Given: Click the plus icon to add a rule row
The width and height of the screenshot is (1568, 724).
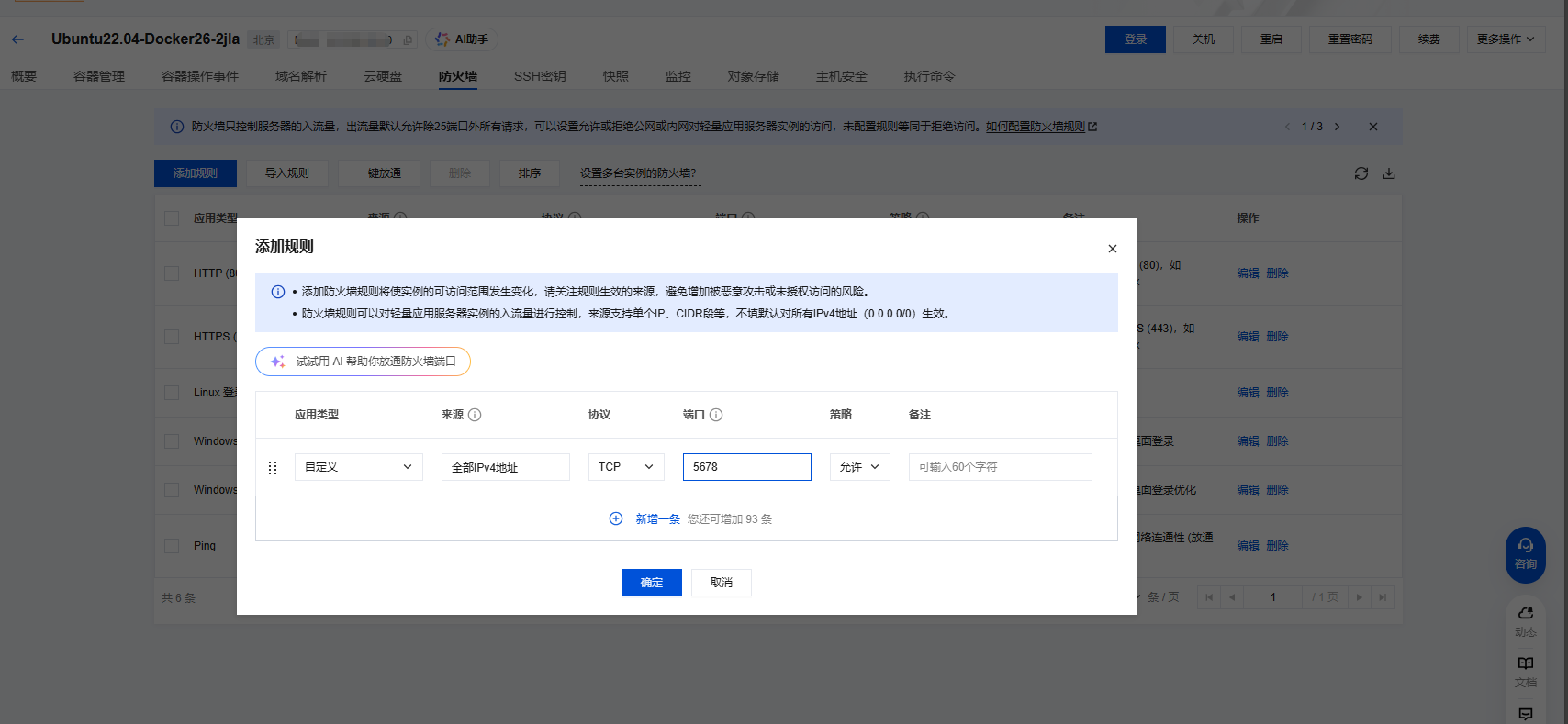Looking at the screenshot, I should coord(616,518).
